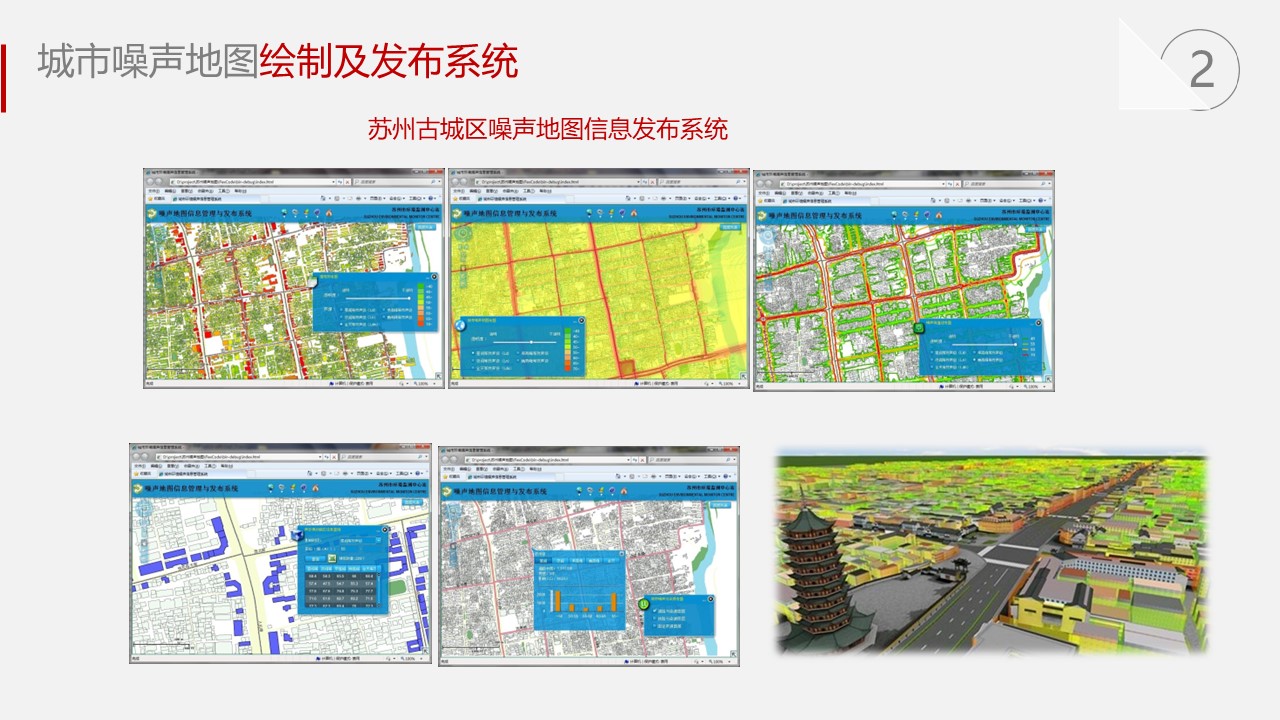1280x720 pixels.
Task: Click the home icon in the yellow noise map toolbar
Action: [x=632, y=213]
